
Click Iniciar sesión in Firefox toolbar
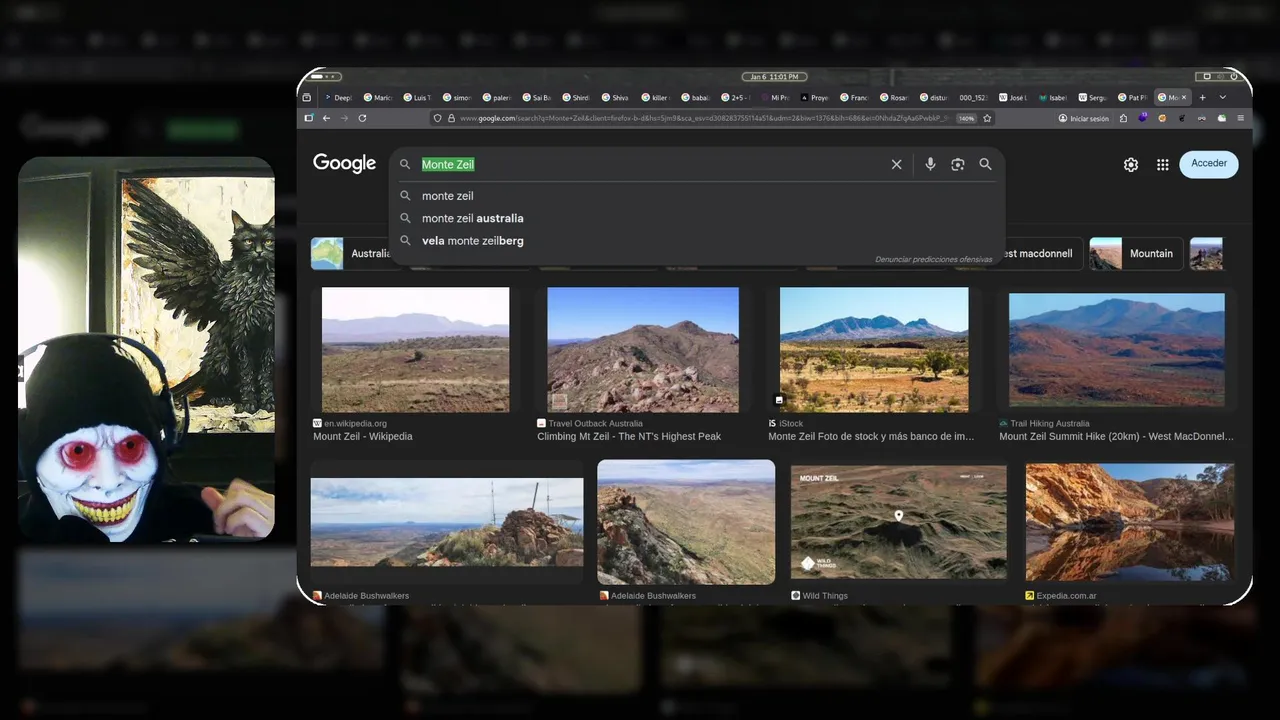pyautogui.click(x=1083, y=118)
